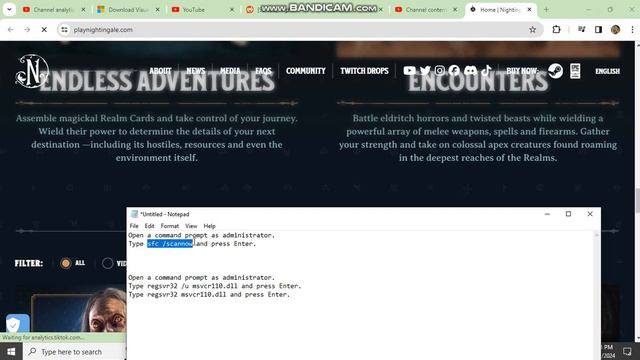Open Notepad's Help menu
Screen dimensions: 640x360
coord(209,226)
